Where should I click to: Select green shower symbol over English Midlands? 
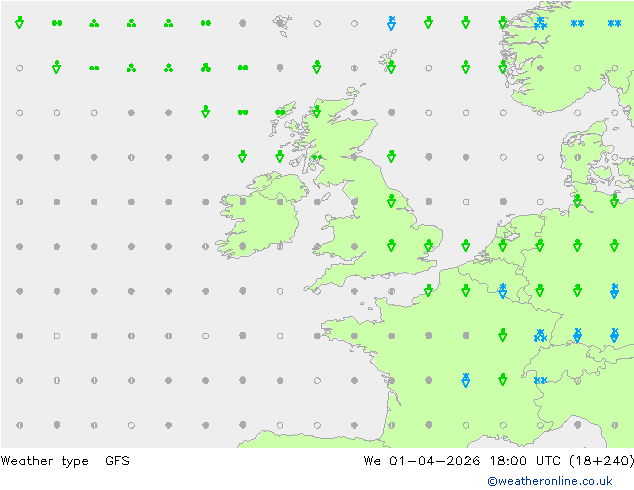pyautogui.click(x=391, y=245)
